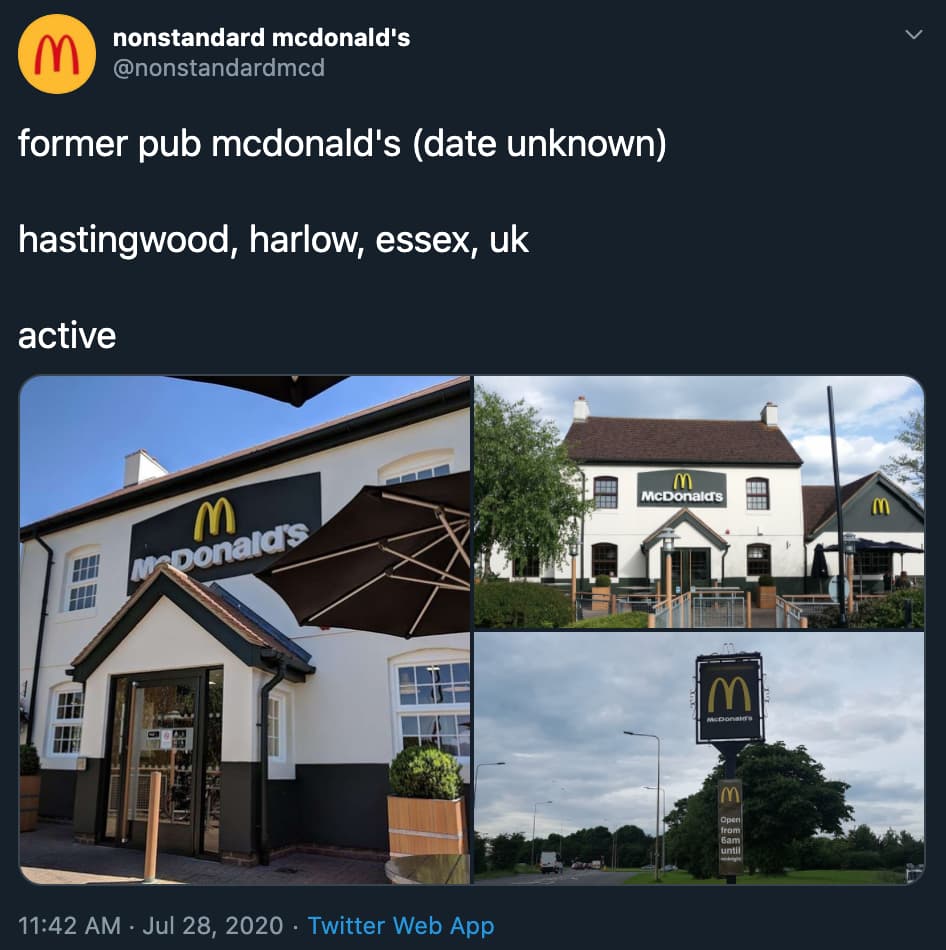
Task: Click the word active in tweet
Action: pyautogui.click(x=67, y=335)
